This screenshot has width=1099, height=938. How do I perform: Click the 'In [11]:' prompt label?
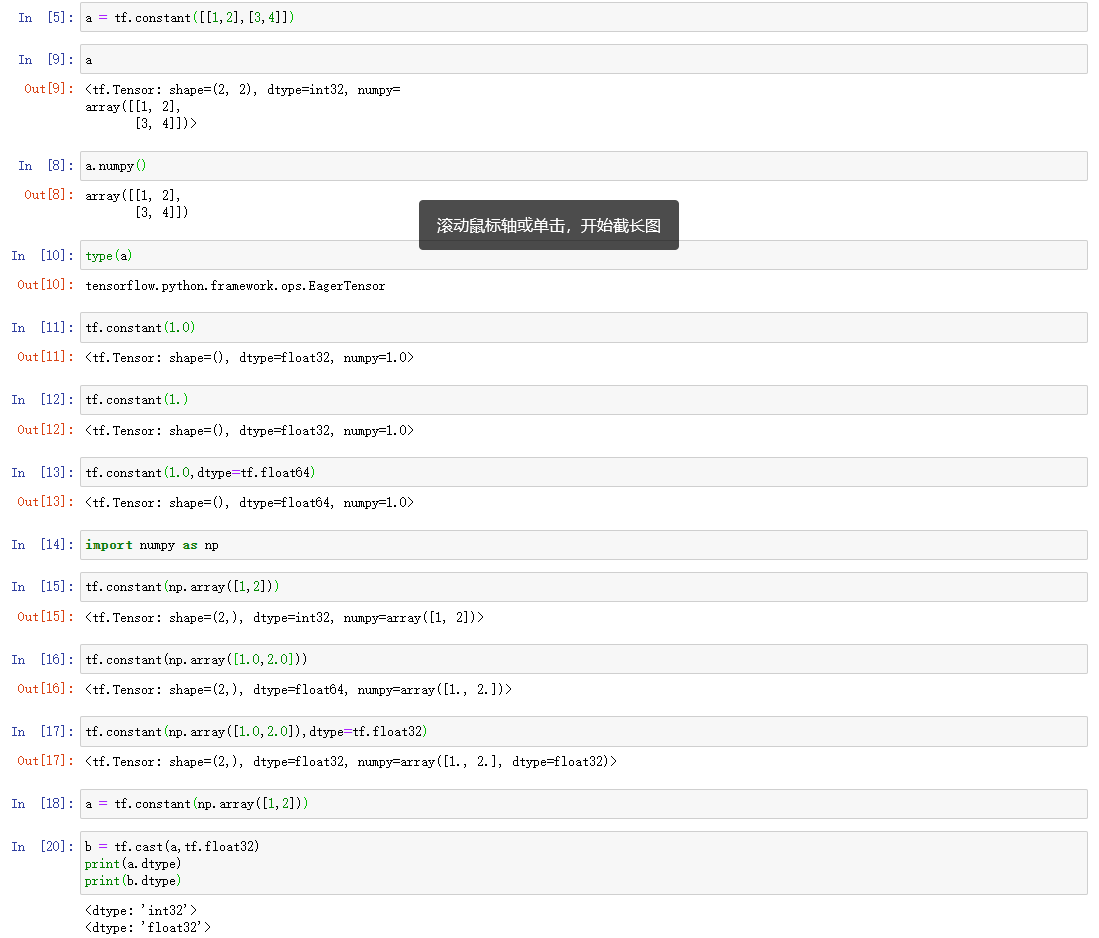tap(42, 327)
